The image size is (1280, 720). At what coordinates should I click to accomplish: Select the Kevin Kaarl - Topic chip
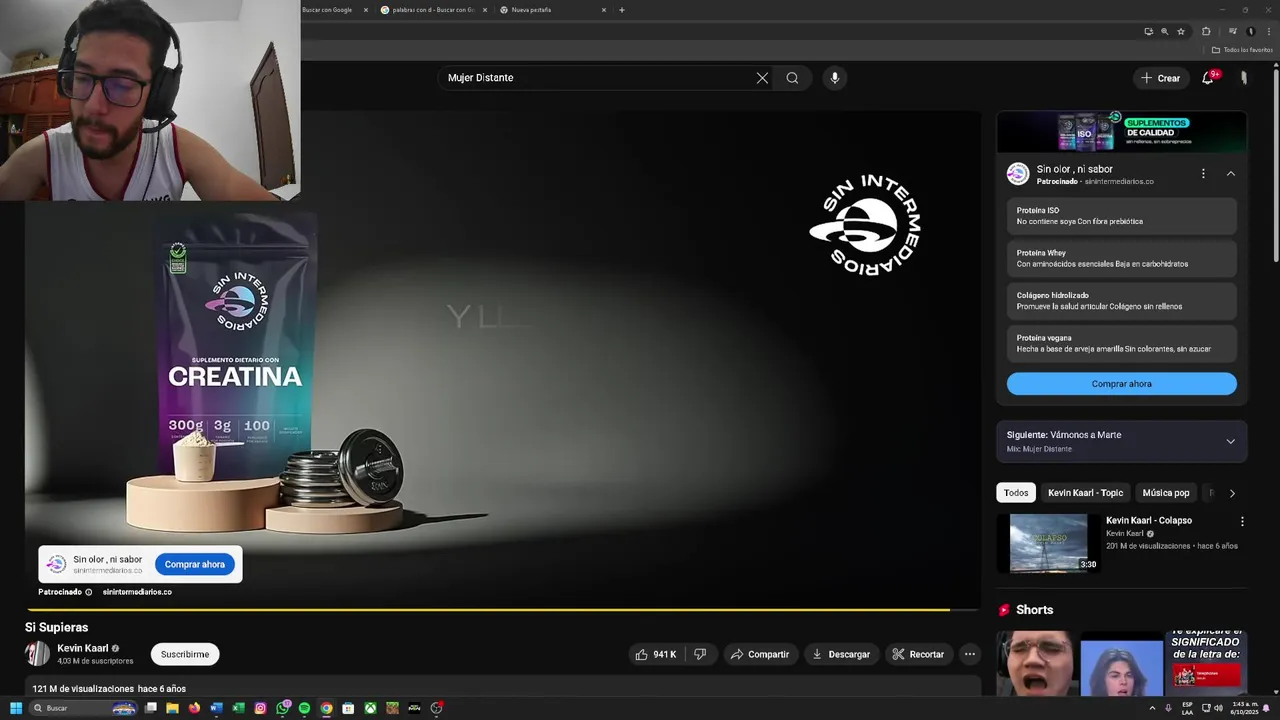tap(1085, 493)
